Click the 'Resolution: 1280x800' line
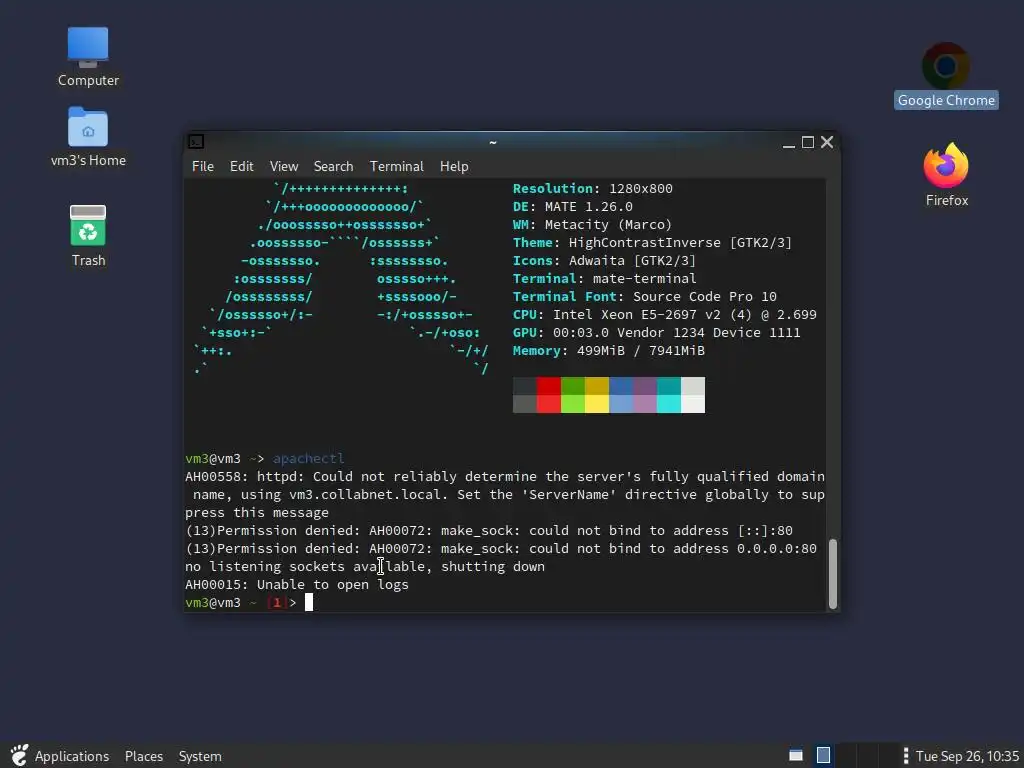Image resolution: width=1024 pixels, height=768 pixels. [x=592, y=189]
